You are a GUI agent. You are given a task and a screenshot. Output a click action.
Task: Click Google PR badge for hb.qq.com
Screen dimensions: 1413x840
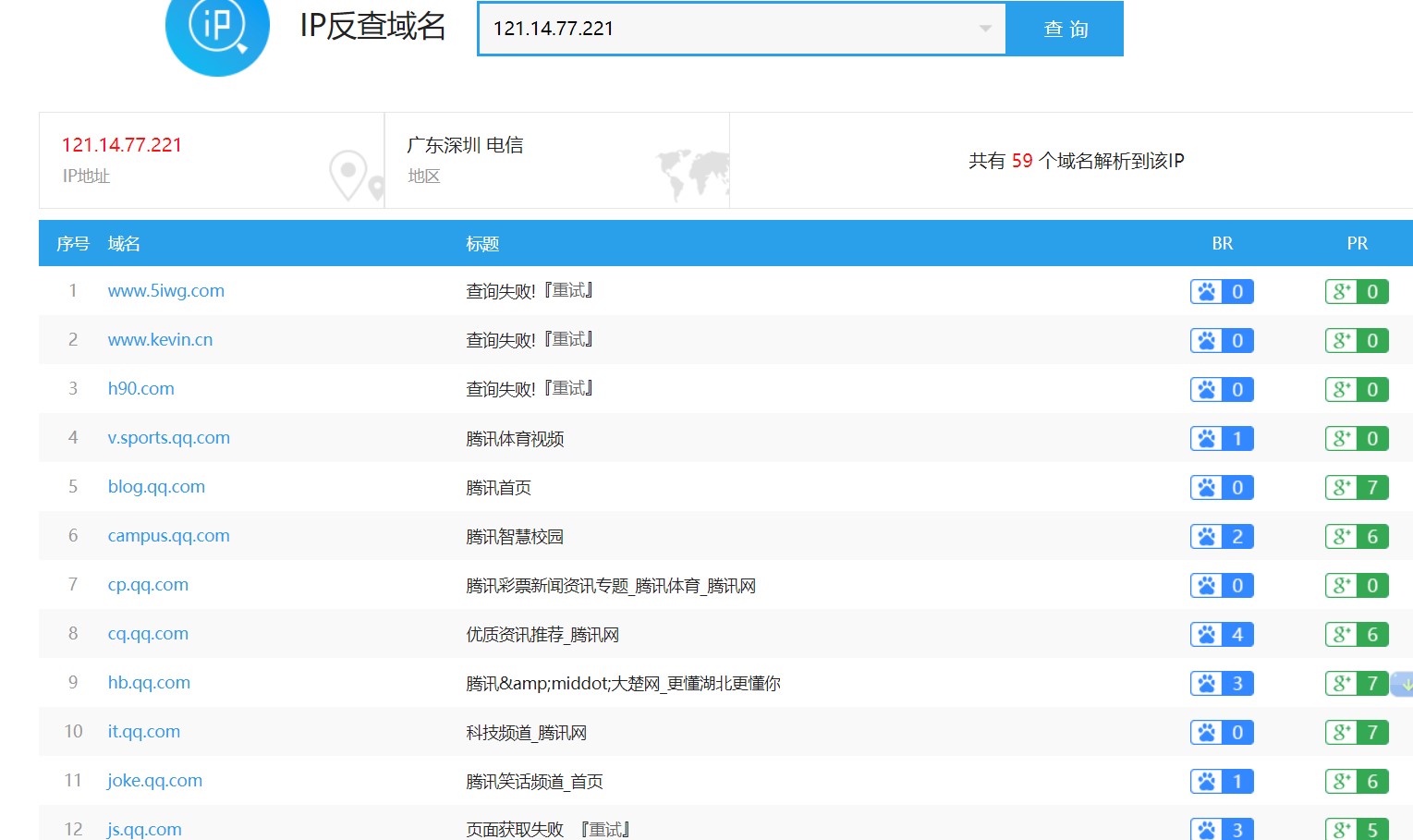[1357, 684]
